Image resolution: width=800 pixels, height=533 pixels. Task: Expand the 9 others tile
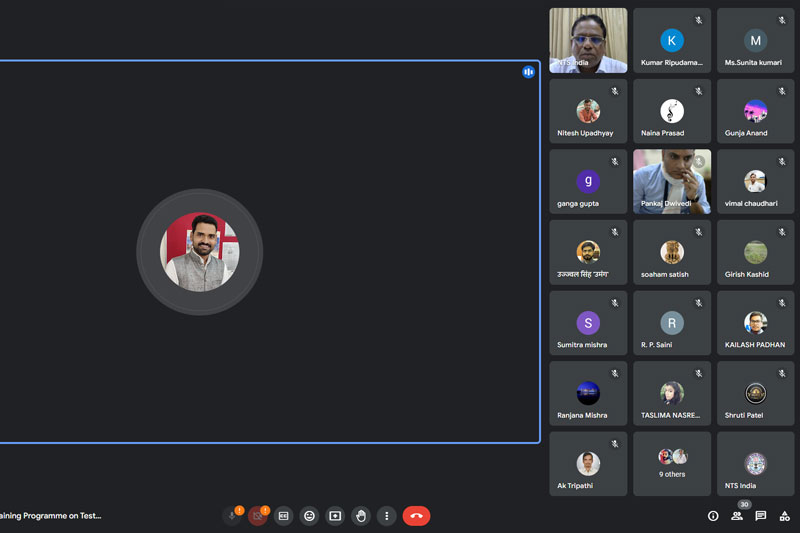tap(671, 464)
